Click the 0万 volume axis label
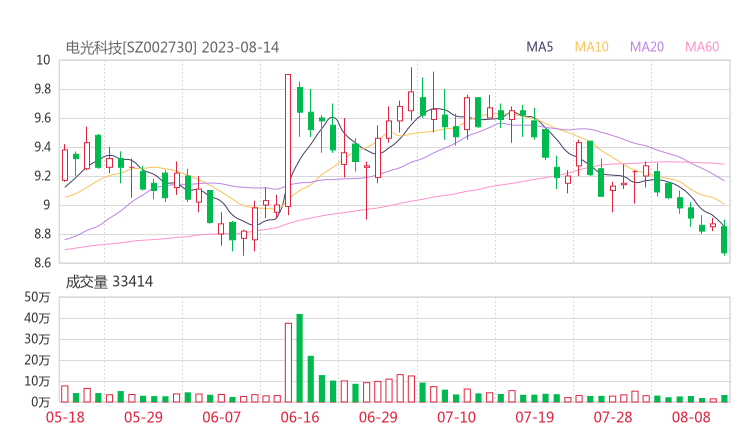This screenshot has width=740, height=440. pos(40,402)
